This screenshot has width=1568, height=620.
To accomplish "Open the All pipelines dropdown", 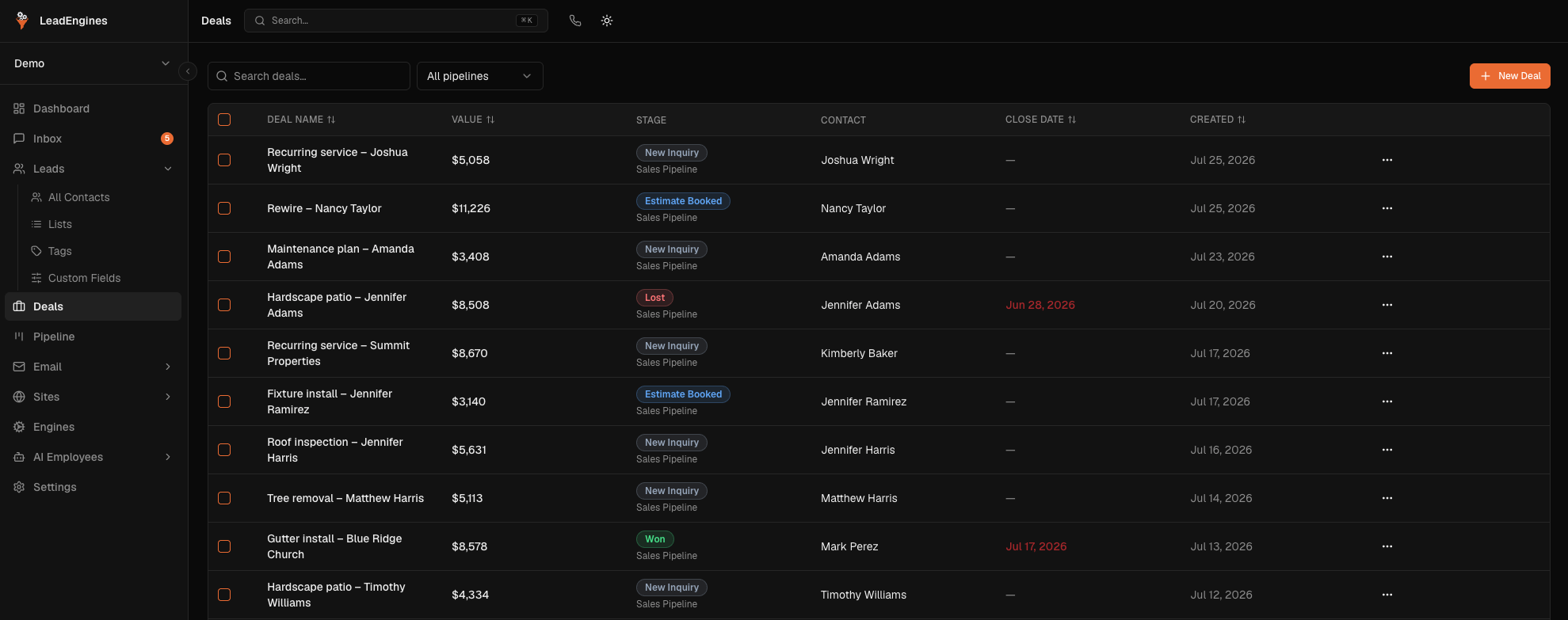I will tap(479, 76).
